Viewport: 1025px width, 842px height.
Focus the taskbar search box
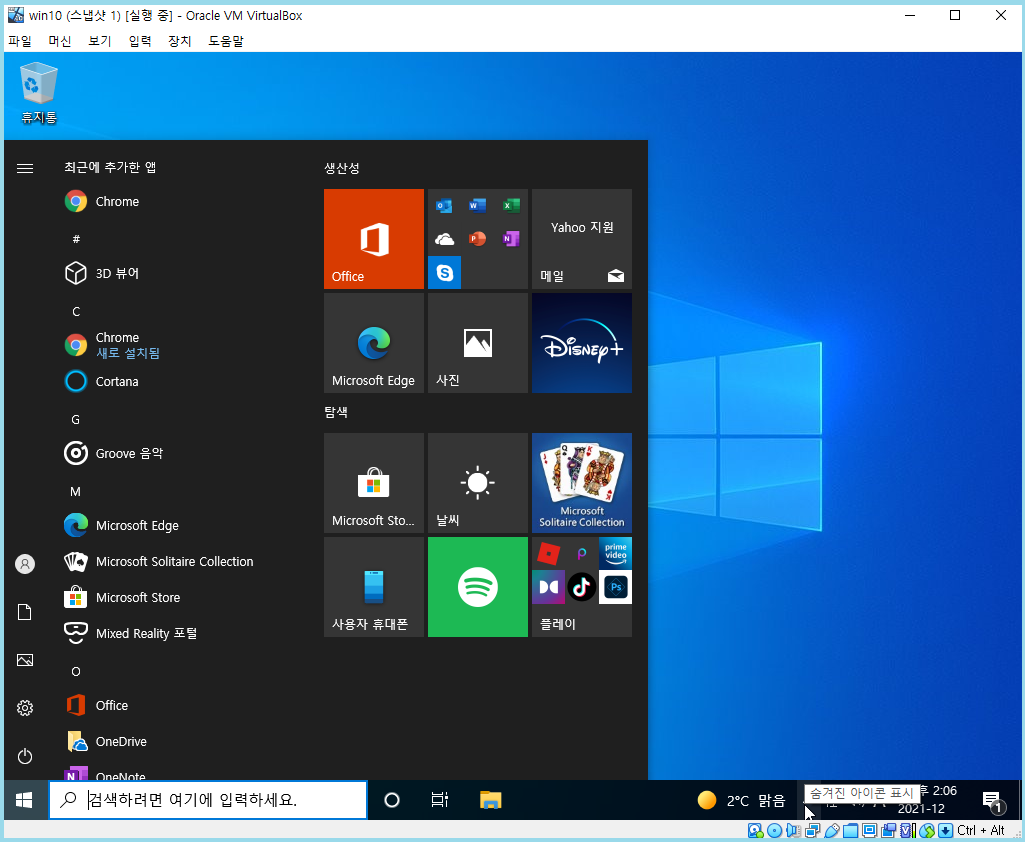208,800
